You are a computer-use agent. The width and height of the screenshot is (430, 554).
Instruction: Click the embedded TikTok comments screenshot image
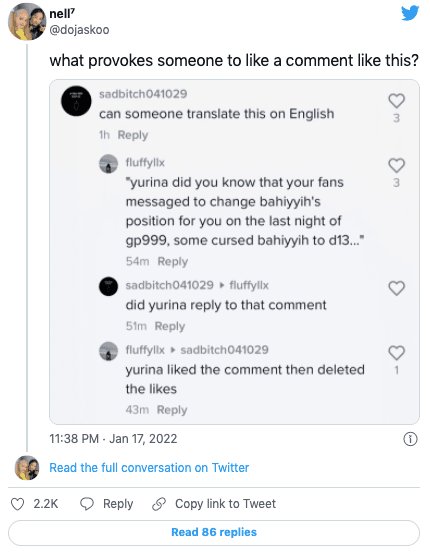click(x=234, y=252)
